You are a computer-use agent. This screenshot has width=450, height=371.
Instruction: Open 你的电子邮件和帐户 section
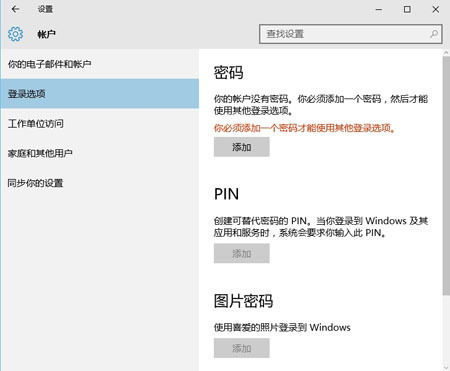point(99,64)
